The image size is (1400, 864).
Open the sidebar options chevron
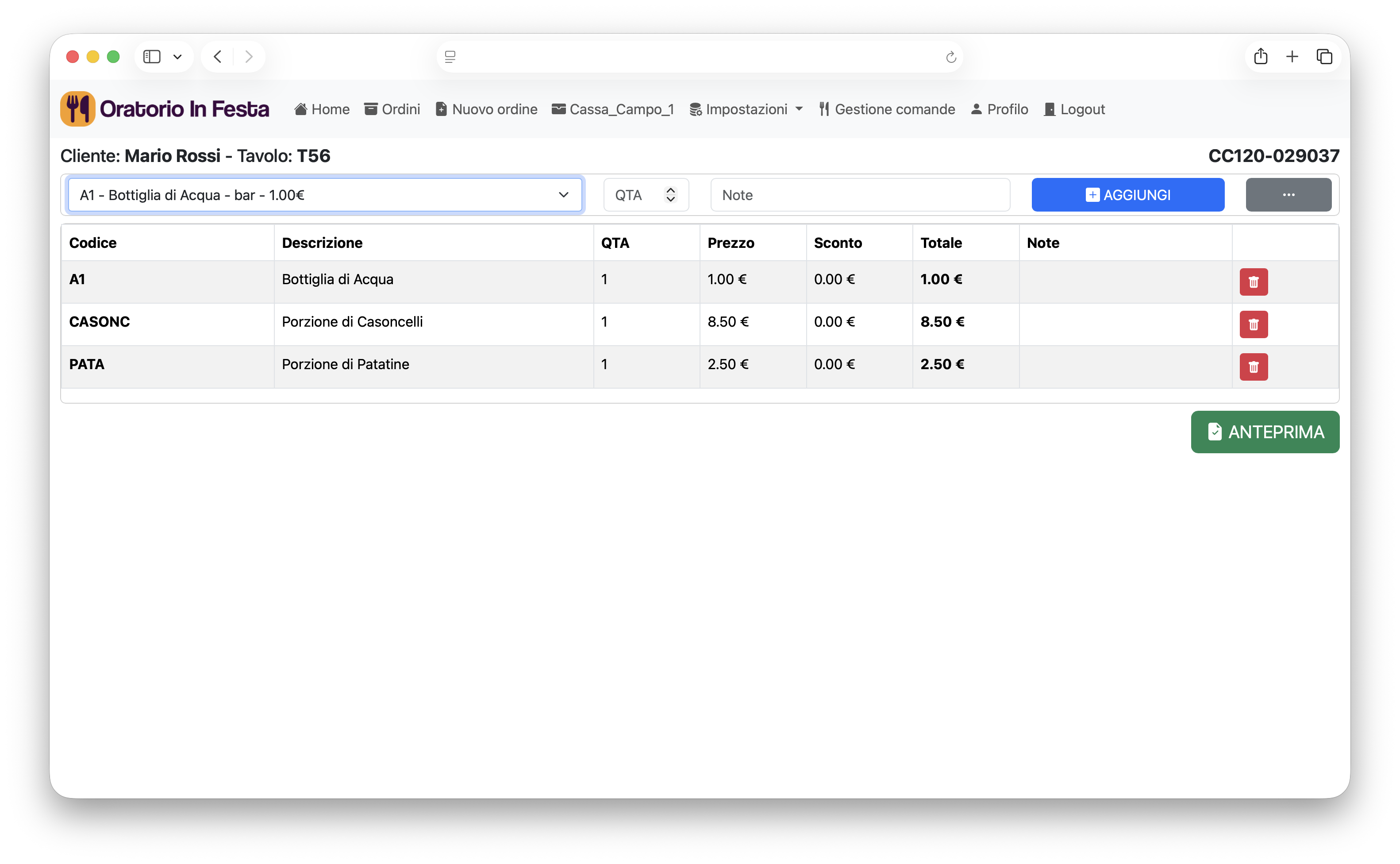tap(177, 57)
